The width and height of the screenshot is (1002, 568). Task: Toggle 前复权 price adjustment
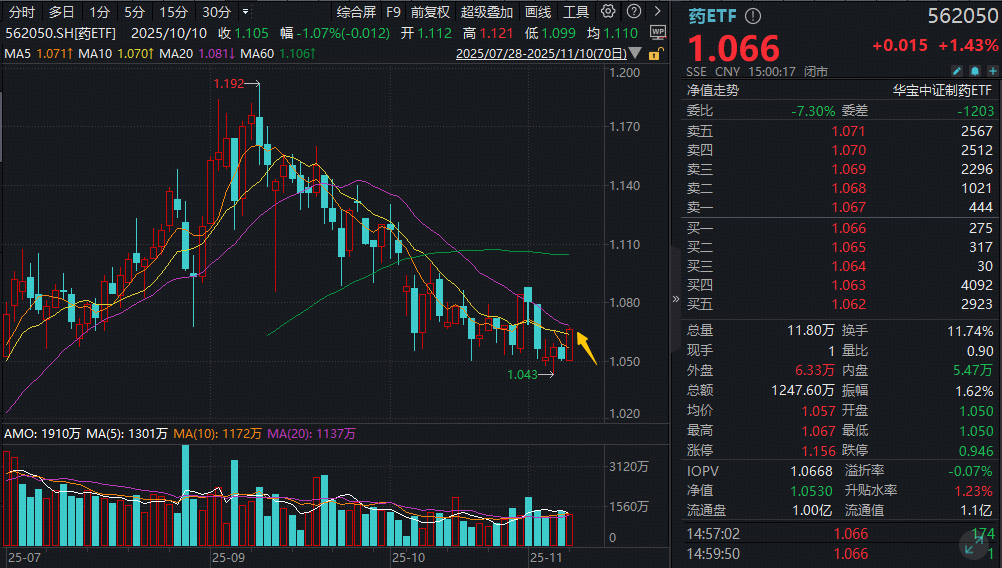click(x=430, y=12)
